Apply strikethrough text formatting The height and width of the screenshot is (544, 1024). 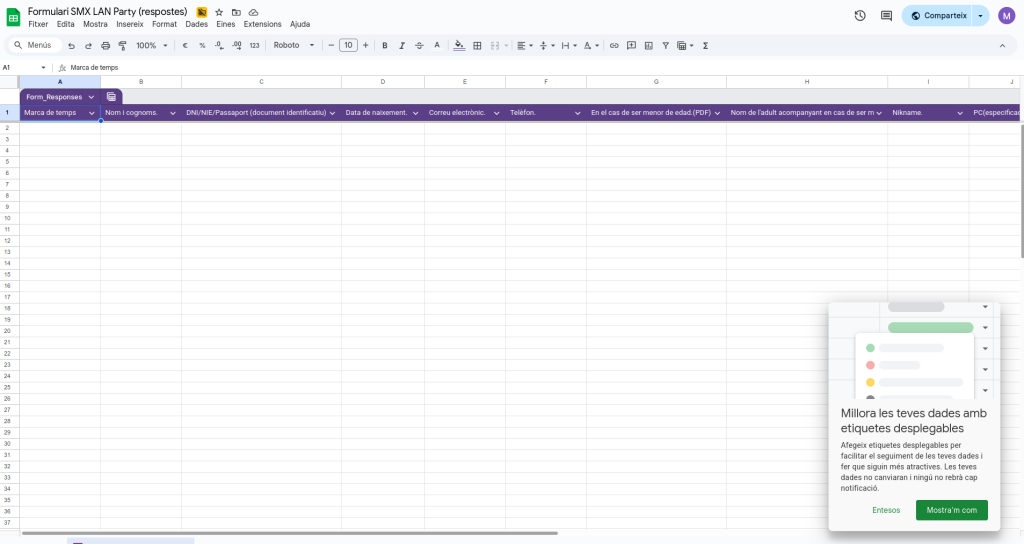point(418,45)
